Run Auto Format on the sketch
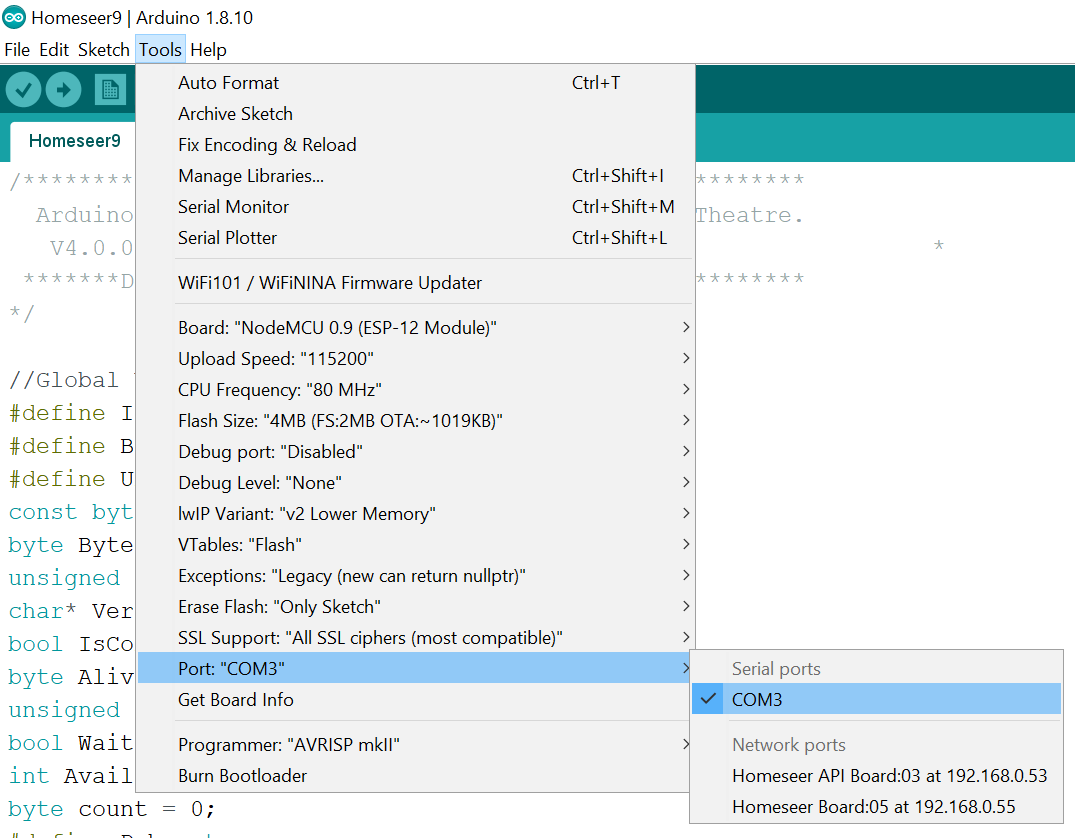 (228, 82)
